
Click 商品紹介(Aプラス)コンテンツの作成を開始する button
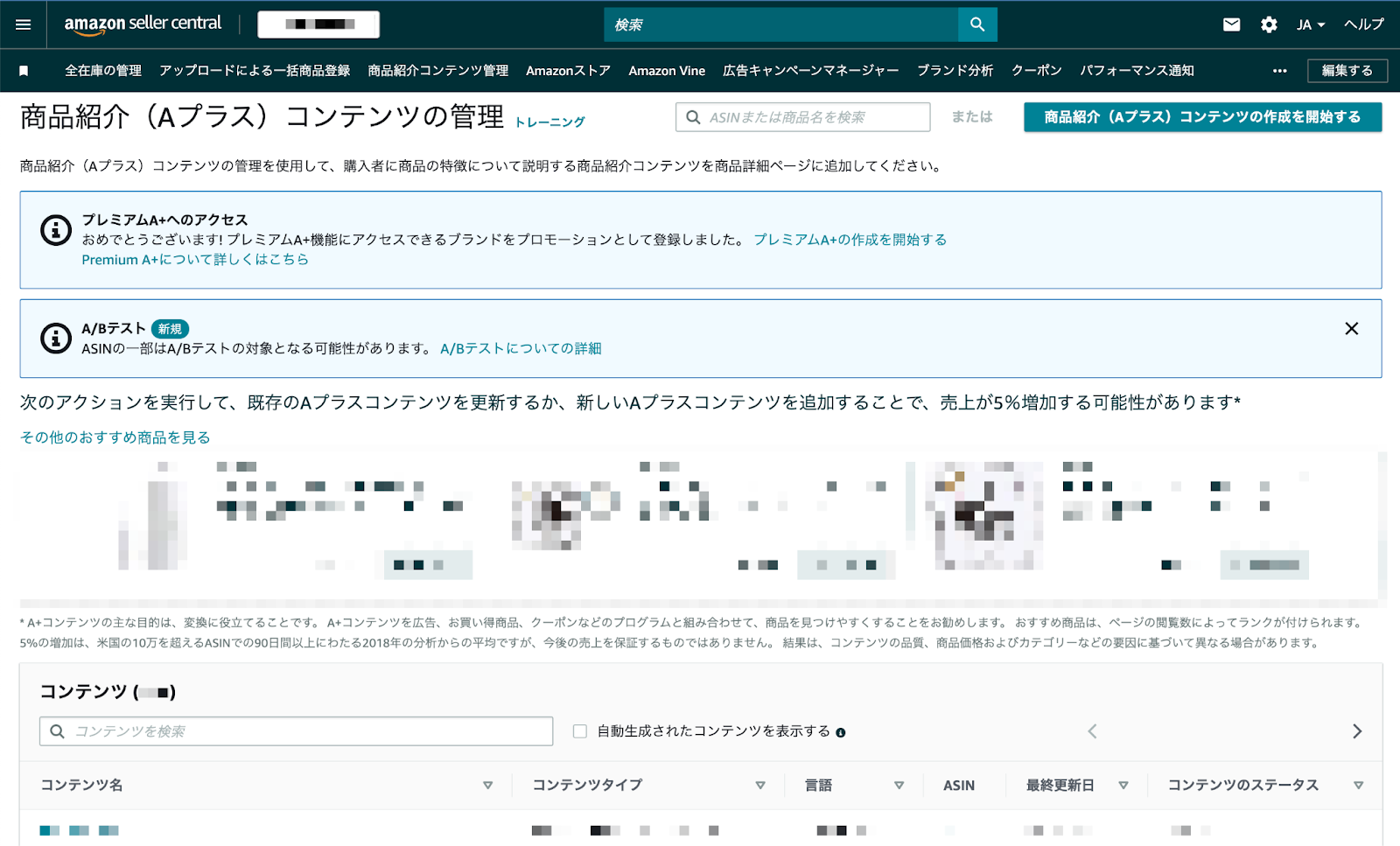point(1202,117)
